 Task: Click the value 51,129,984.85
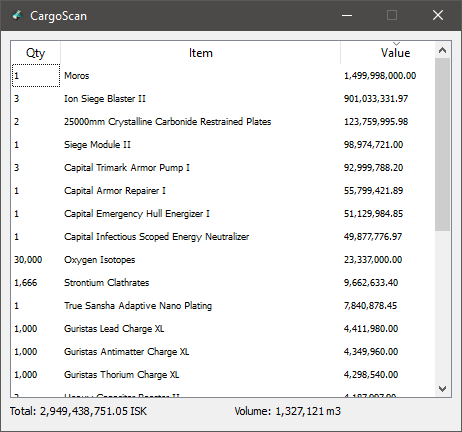click(373, 214)
